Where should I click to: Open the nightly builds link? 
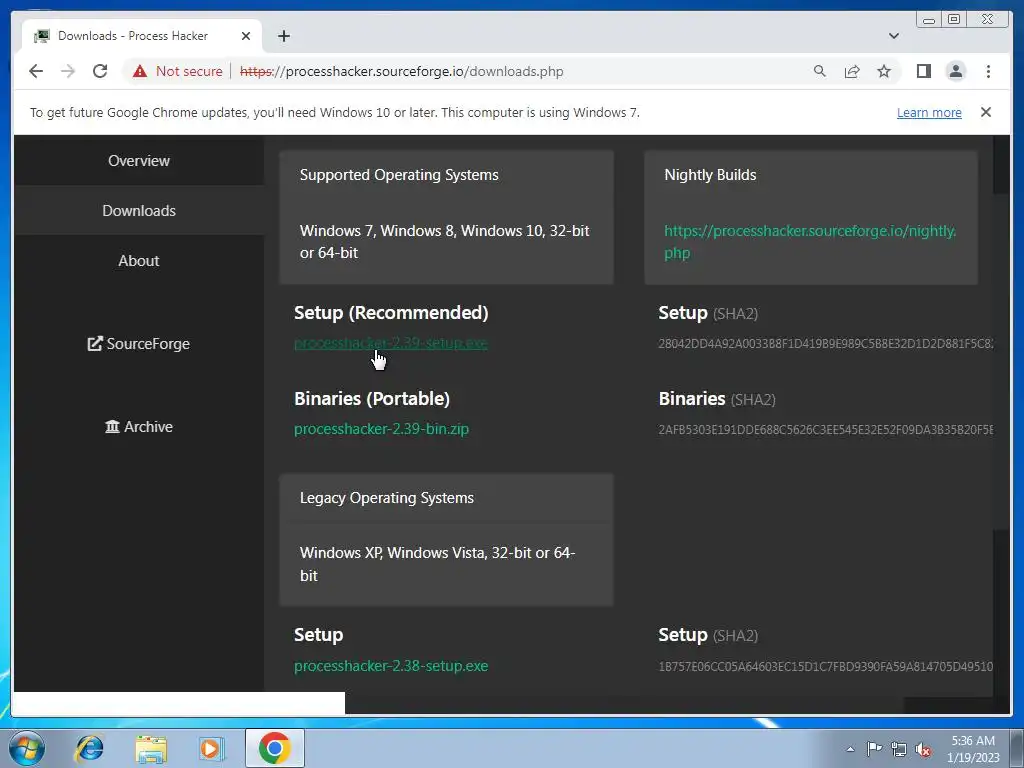pos(810,242)
